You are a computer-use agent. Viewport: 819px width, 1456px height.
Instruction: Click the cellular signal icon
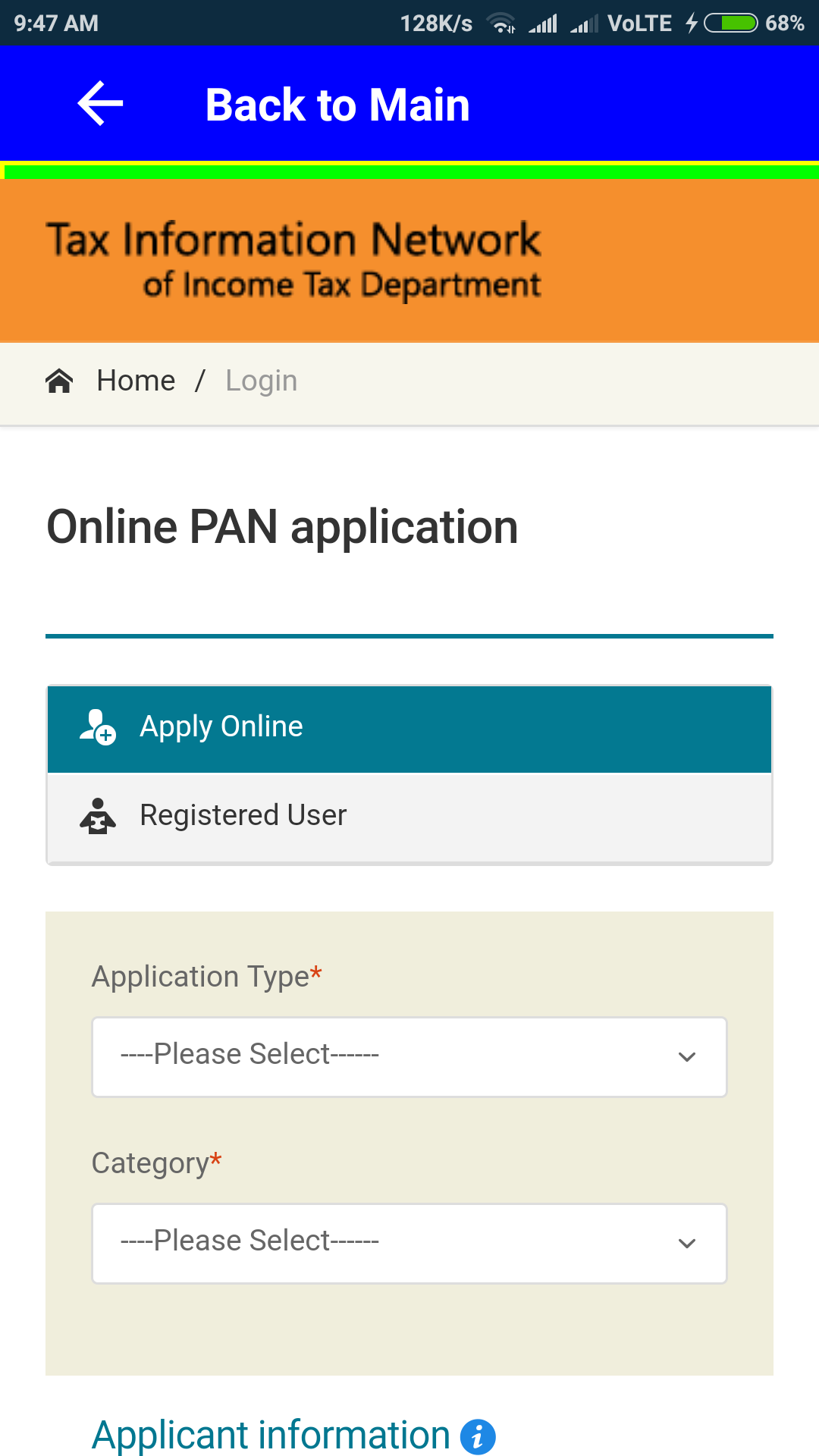click(x=544, y=23)
